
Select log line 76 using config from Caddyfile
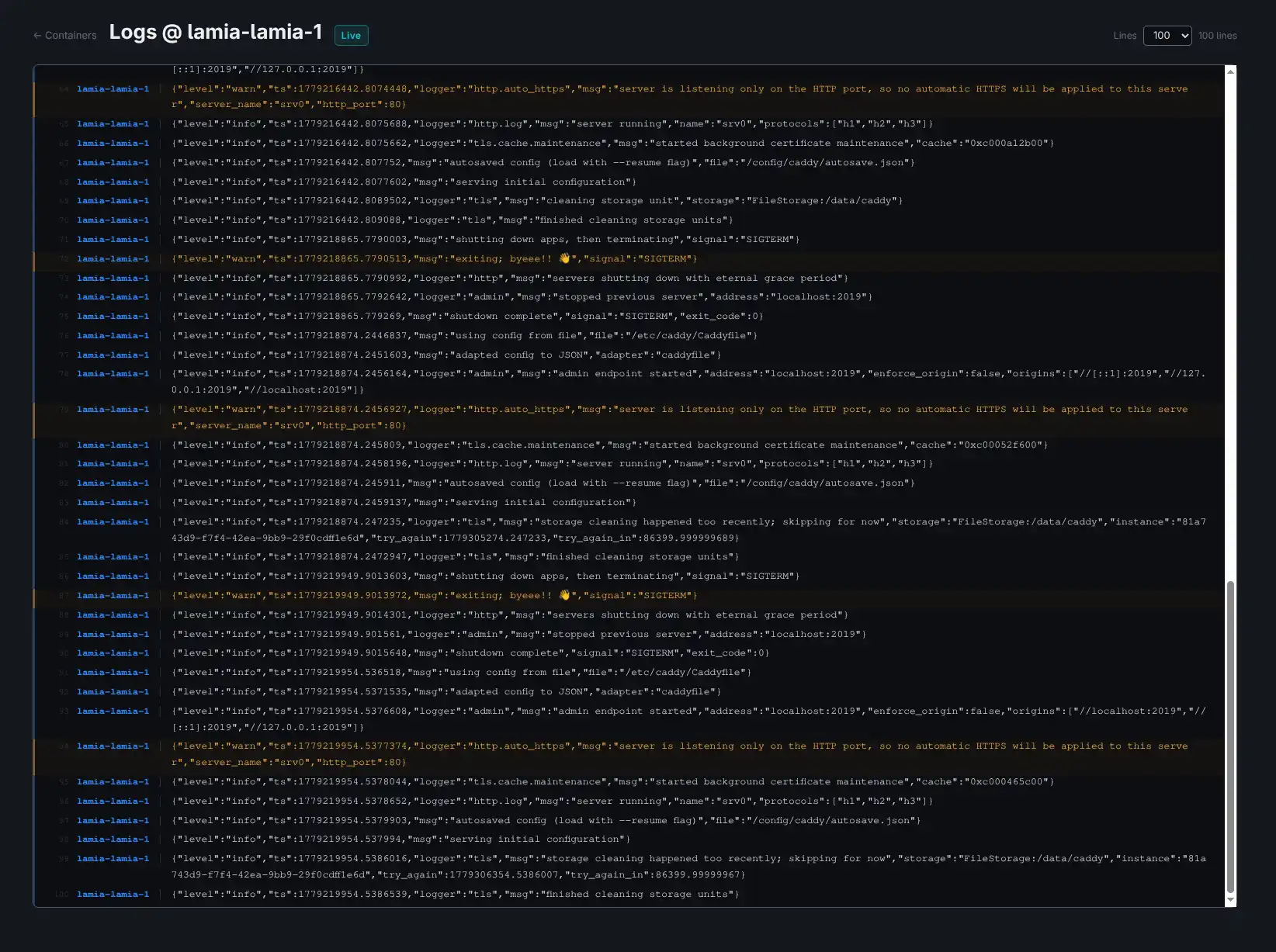click(x=464, y=336)
